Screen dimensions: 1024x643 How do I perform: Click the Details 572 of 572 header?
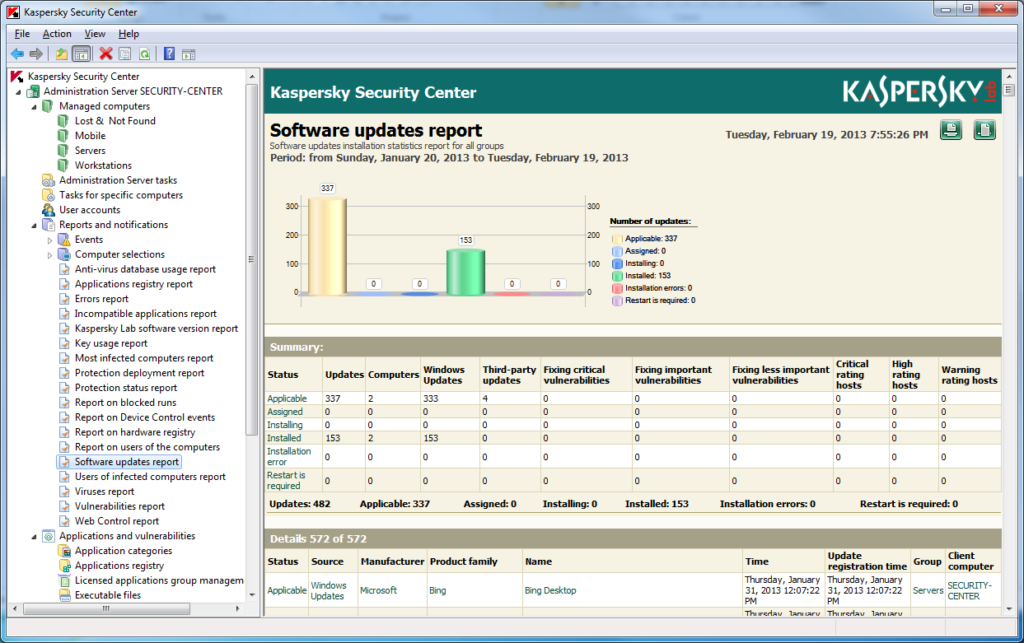coord(318,539)
